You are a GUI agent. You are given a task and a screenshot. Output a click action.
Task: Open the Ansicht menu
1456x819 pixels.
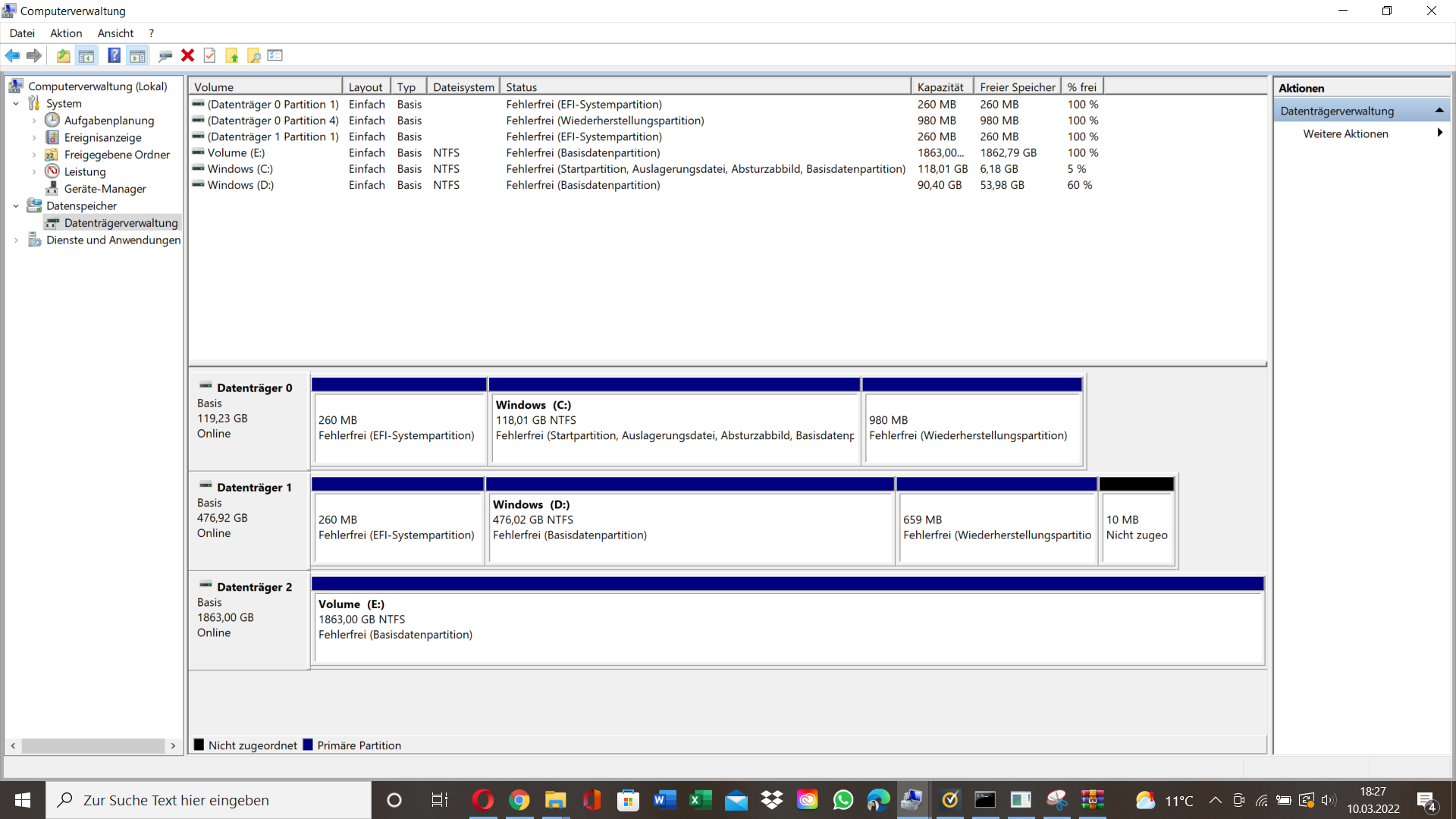[115, 33]
